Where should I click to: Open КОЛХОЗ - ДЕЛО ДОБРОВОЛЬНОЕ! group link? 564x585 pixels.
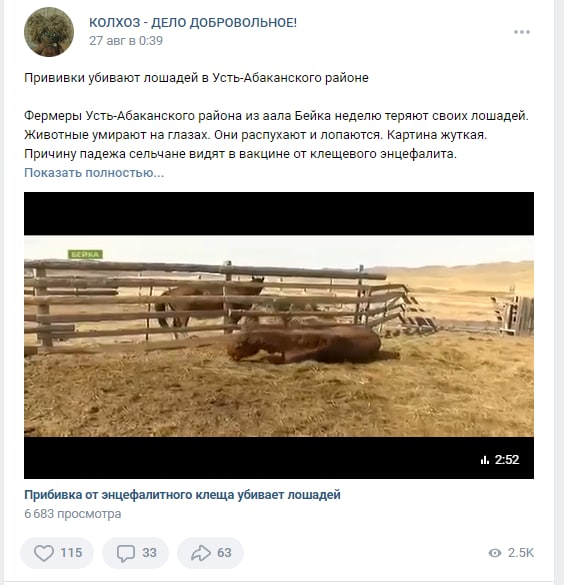[x=193, y=22]
